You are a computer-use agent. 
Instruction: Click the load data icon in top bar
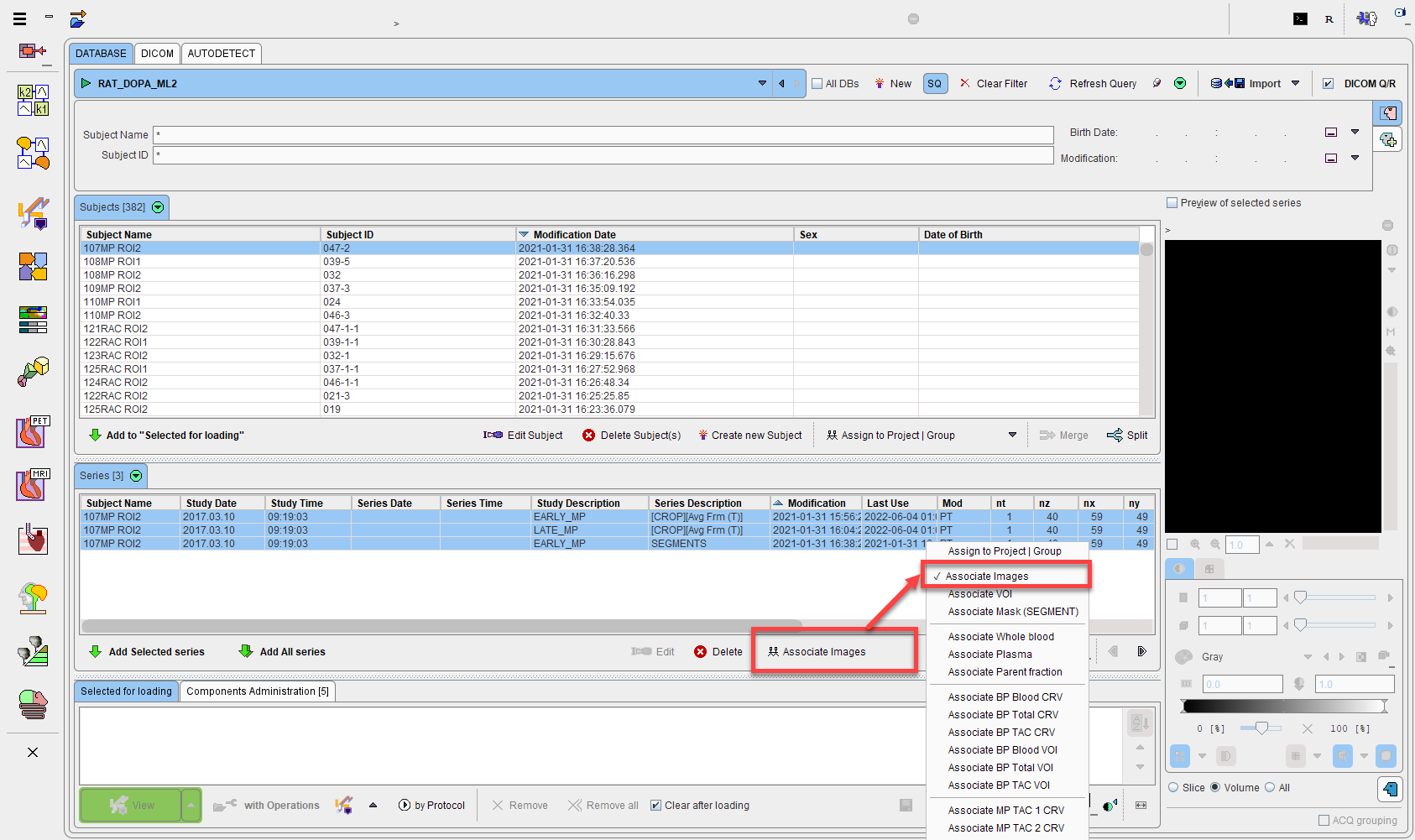click(78, 18)
